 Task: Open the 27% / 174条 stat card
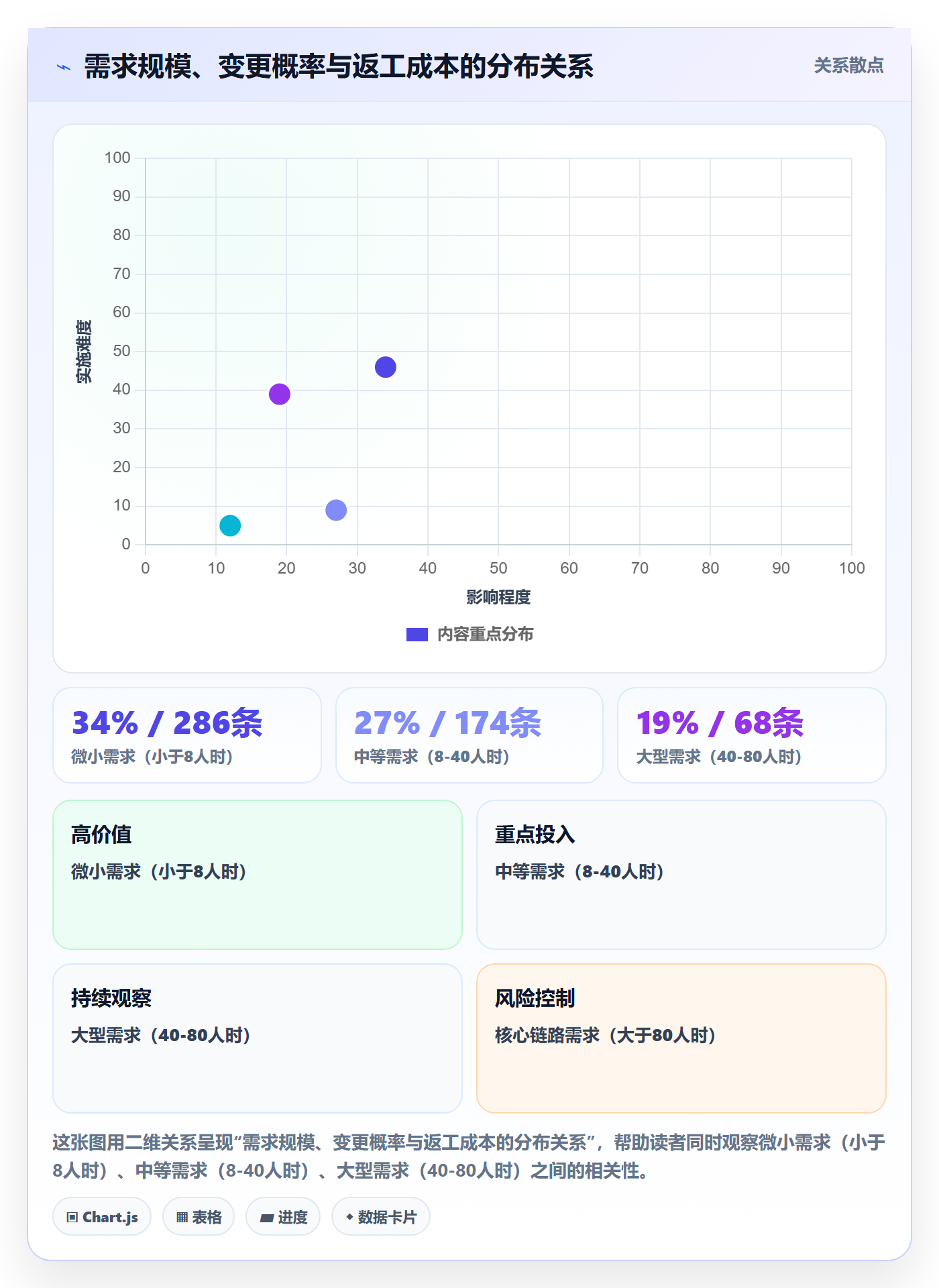(469, 735)
